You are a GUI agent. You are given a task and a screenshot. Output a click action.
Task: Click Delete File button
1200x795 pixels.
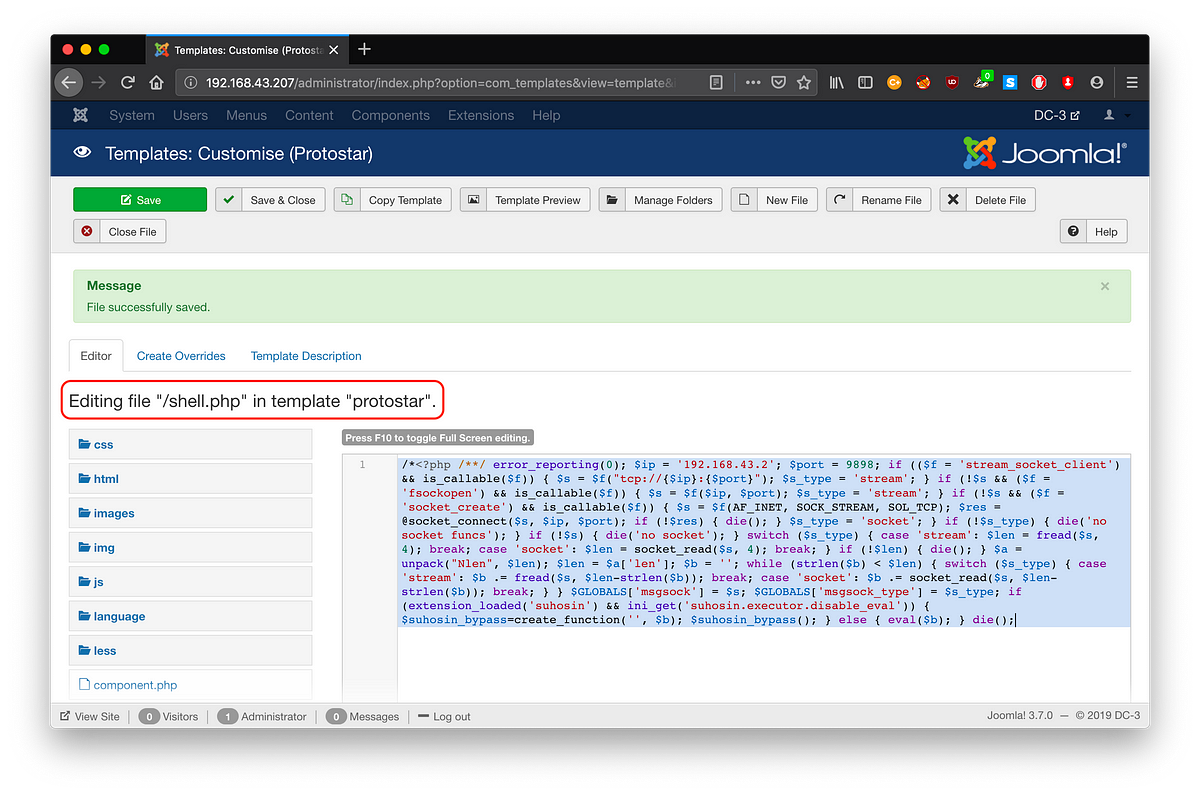988,200
